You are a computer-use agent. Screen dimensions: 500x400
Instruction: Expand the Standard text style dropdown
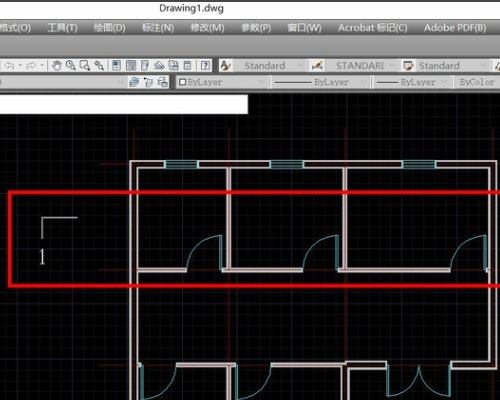pos(269,66)
